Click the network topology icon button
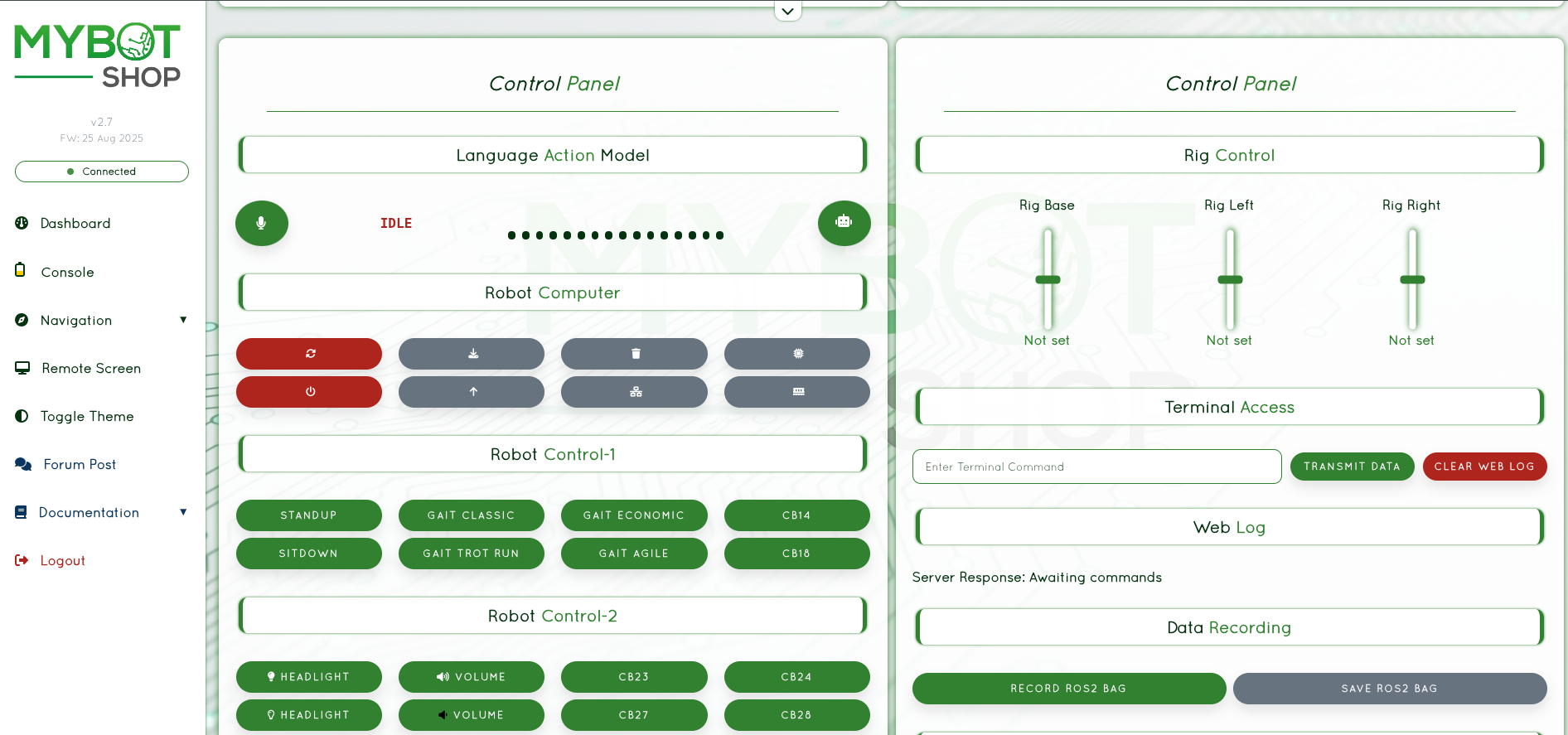The image size is (1568, 735). pyautogui.click(x=634, y=392)
